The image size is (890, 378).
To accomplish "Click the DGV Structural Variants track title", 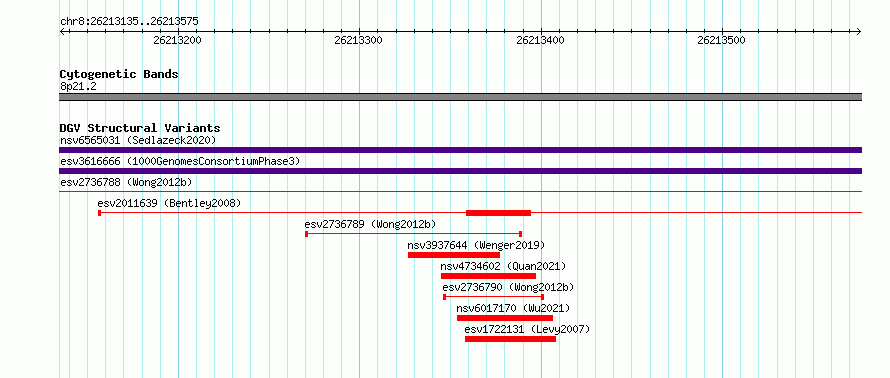I will click(140, 128).
